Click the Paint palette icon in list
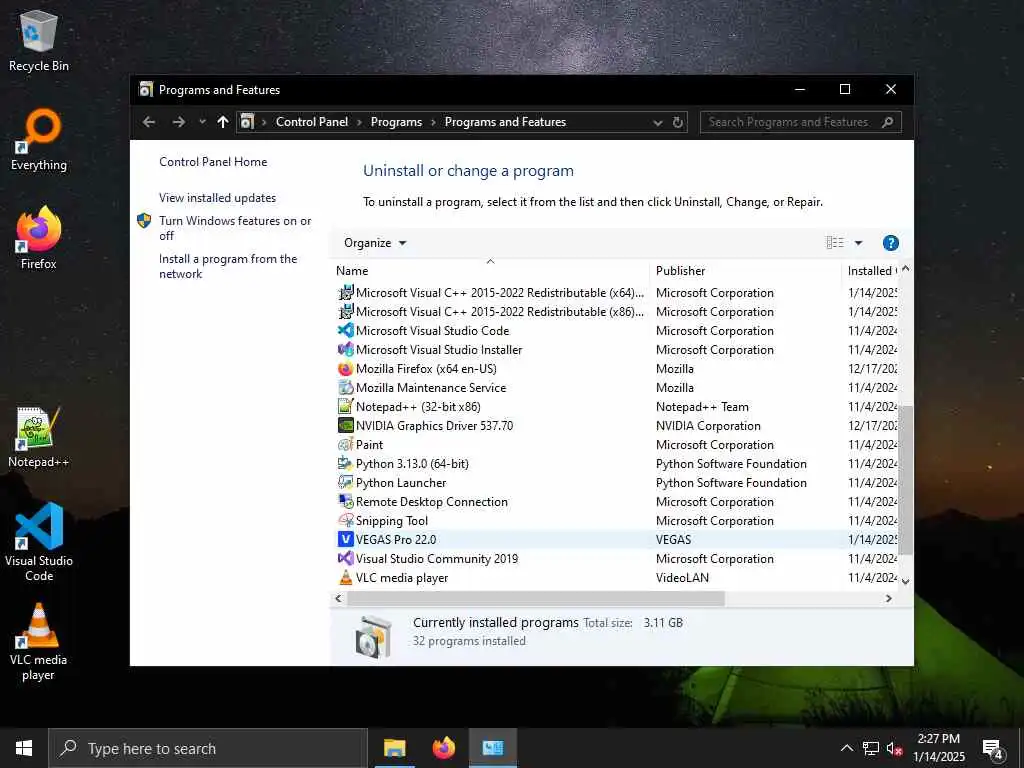 click(345, 444)
